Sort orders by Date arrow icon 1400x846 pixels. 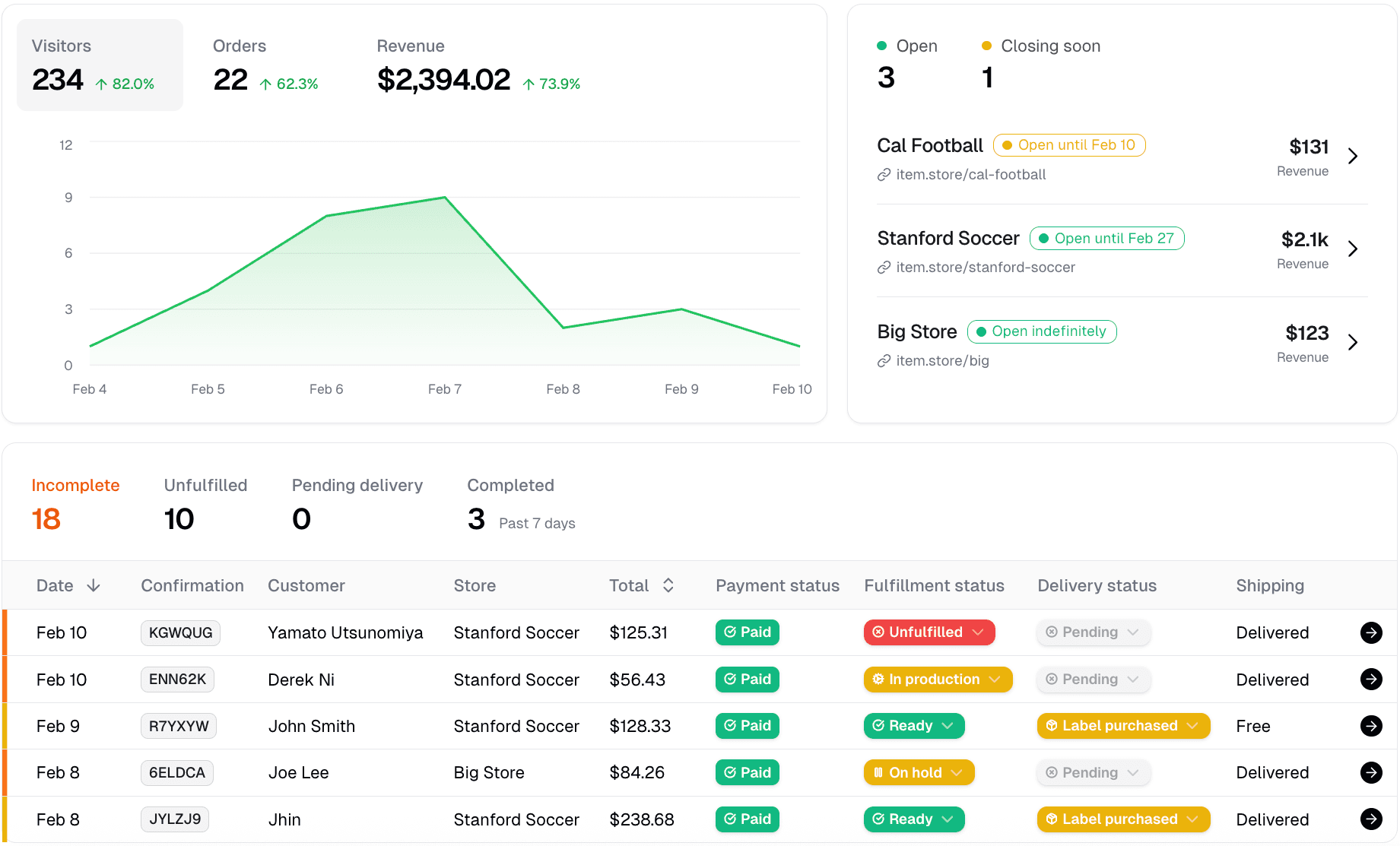coord(94,585)
